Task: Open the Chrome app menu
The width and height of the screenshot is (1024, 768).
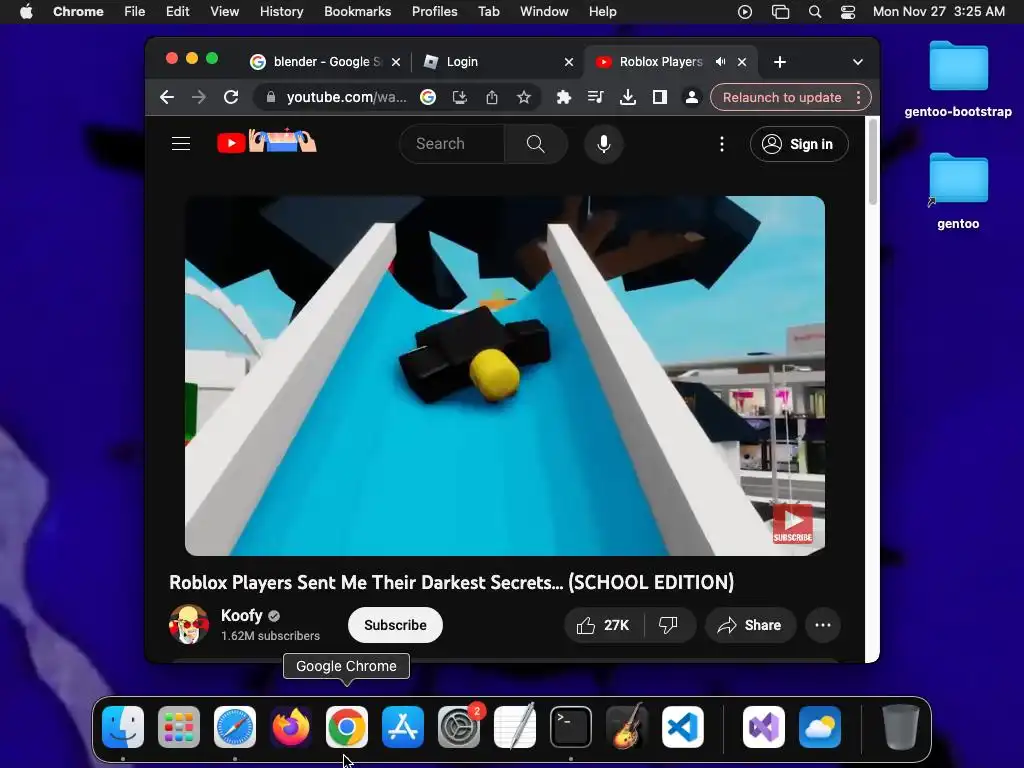Action: [78, 11]
